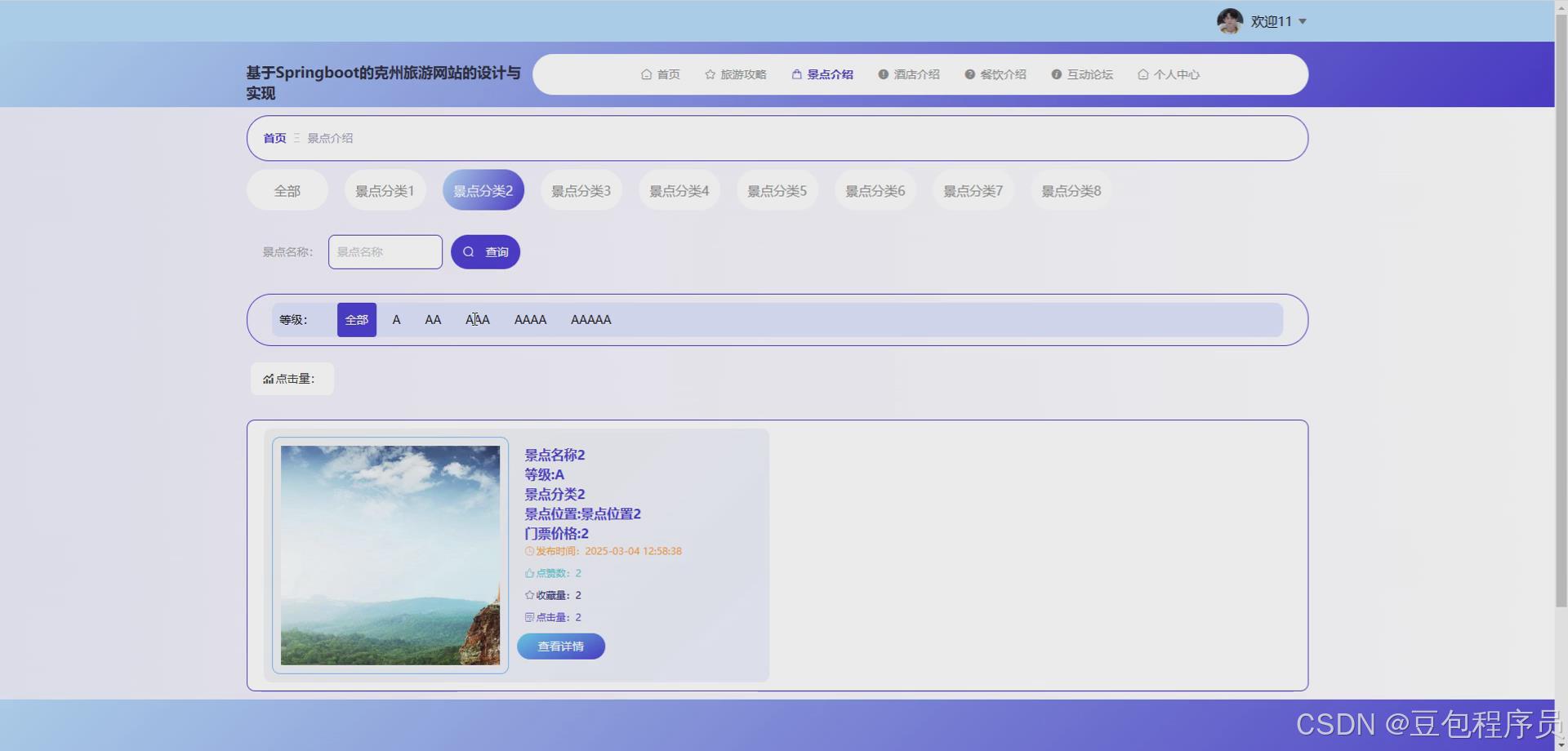
Task: Select the 景点分类4 category
Action: [679, 190]
